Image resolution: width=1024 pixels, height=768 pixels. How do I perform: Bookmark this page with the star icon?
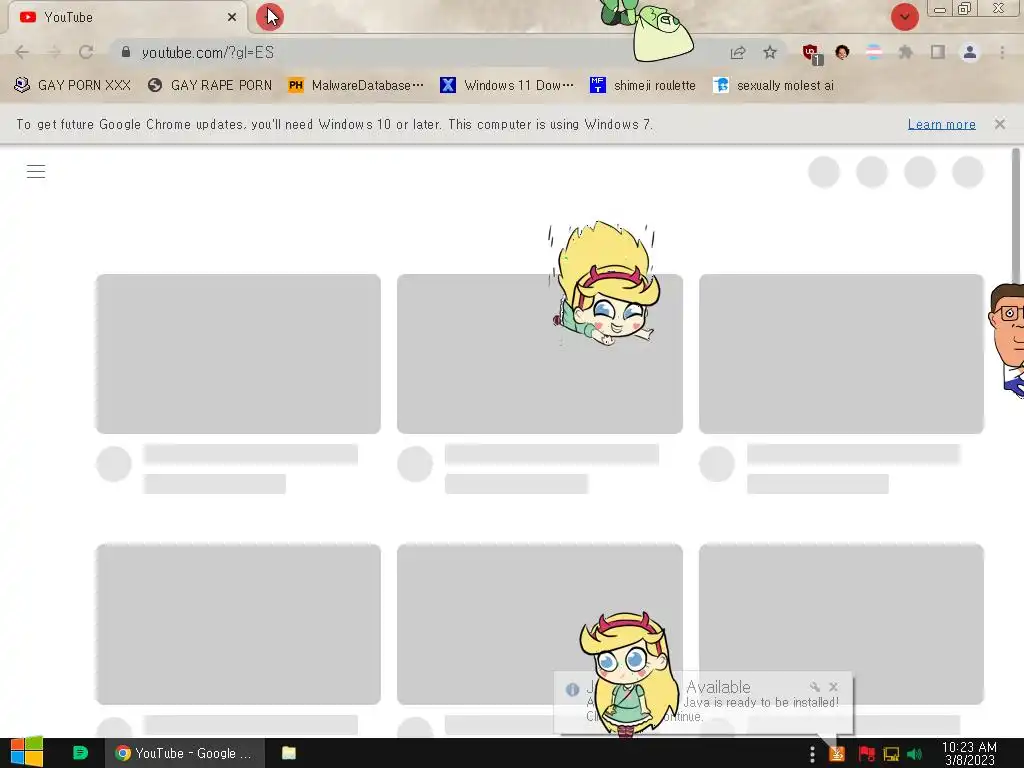click(x=770, y=52)
